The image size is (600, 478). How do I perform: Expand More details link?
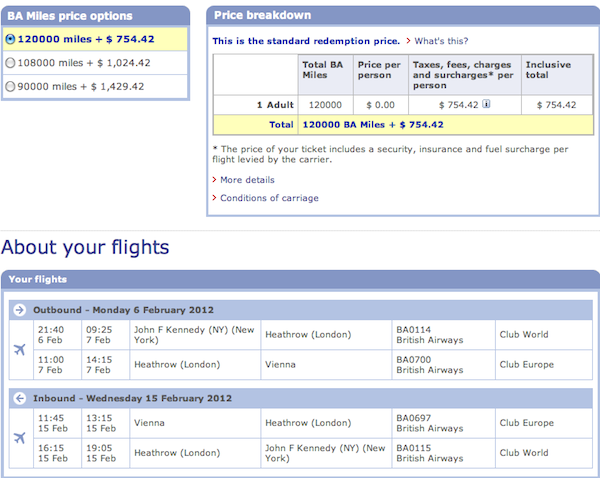[x=247, y=180]
